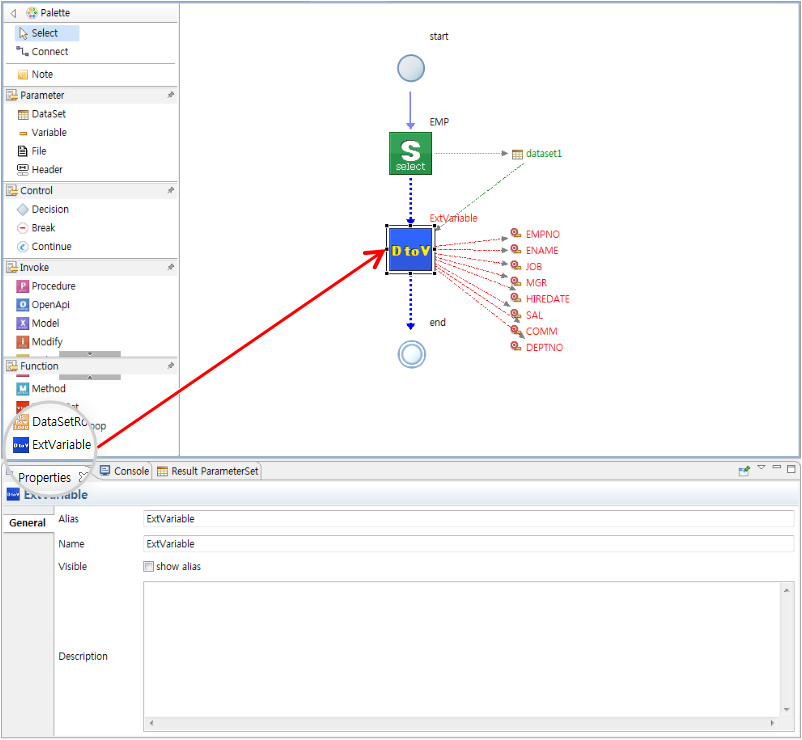
Task: Click the Alias input field
Action: click(469, 519)
